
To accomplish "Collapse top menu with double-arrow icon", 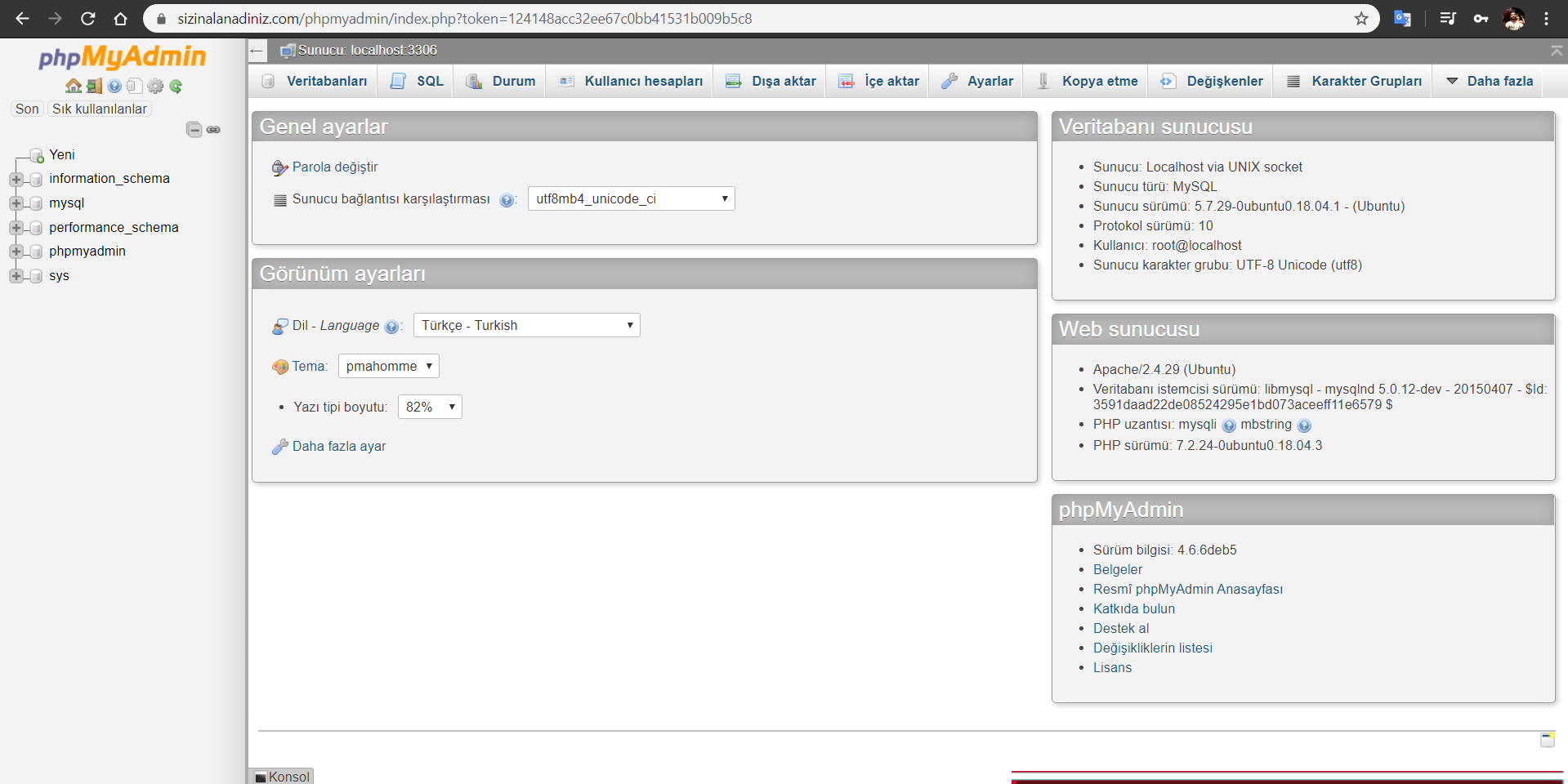I will pos(1557,51).
